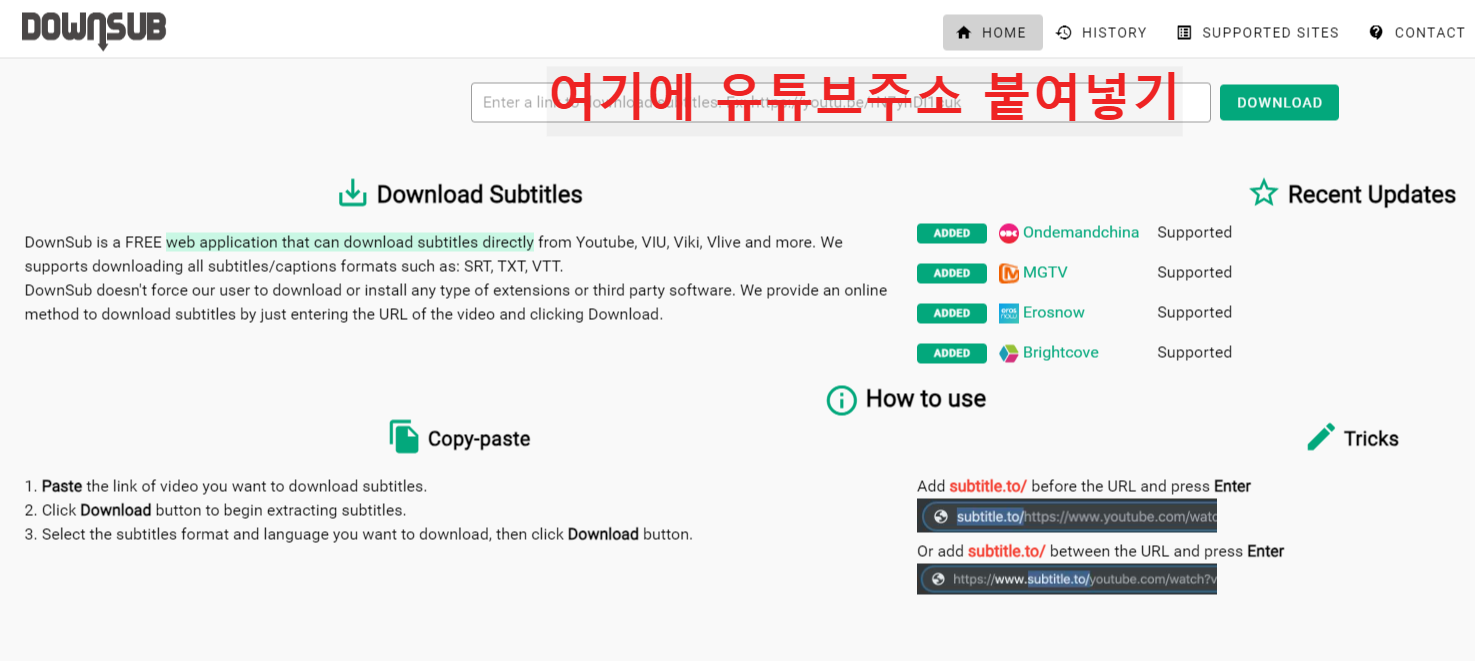The image size is (1475, 661).
Task: Click the address bar image with subtitle.to/https
Action: [1067, 516]
